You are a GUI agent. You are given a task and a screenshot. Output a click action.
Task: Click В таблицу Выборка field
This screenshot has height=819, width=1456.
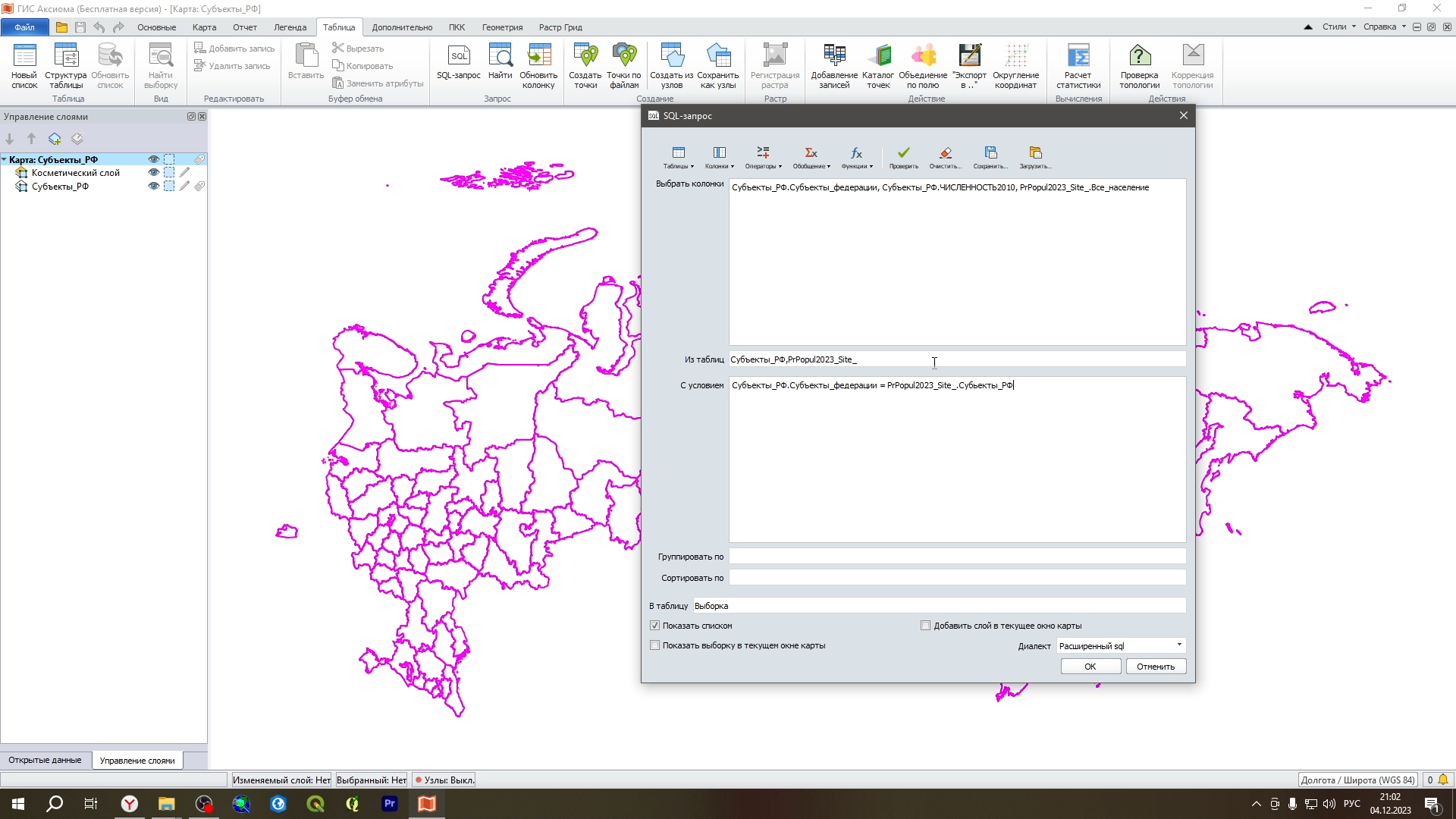point(939,606)
